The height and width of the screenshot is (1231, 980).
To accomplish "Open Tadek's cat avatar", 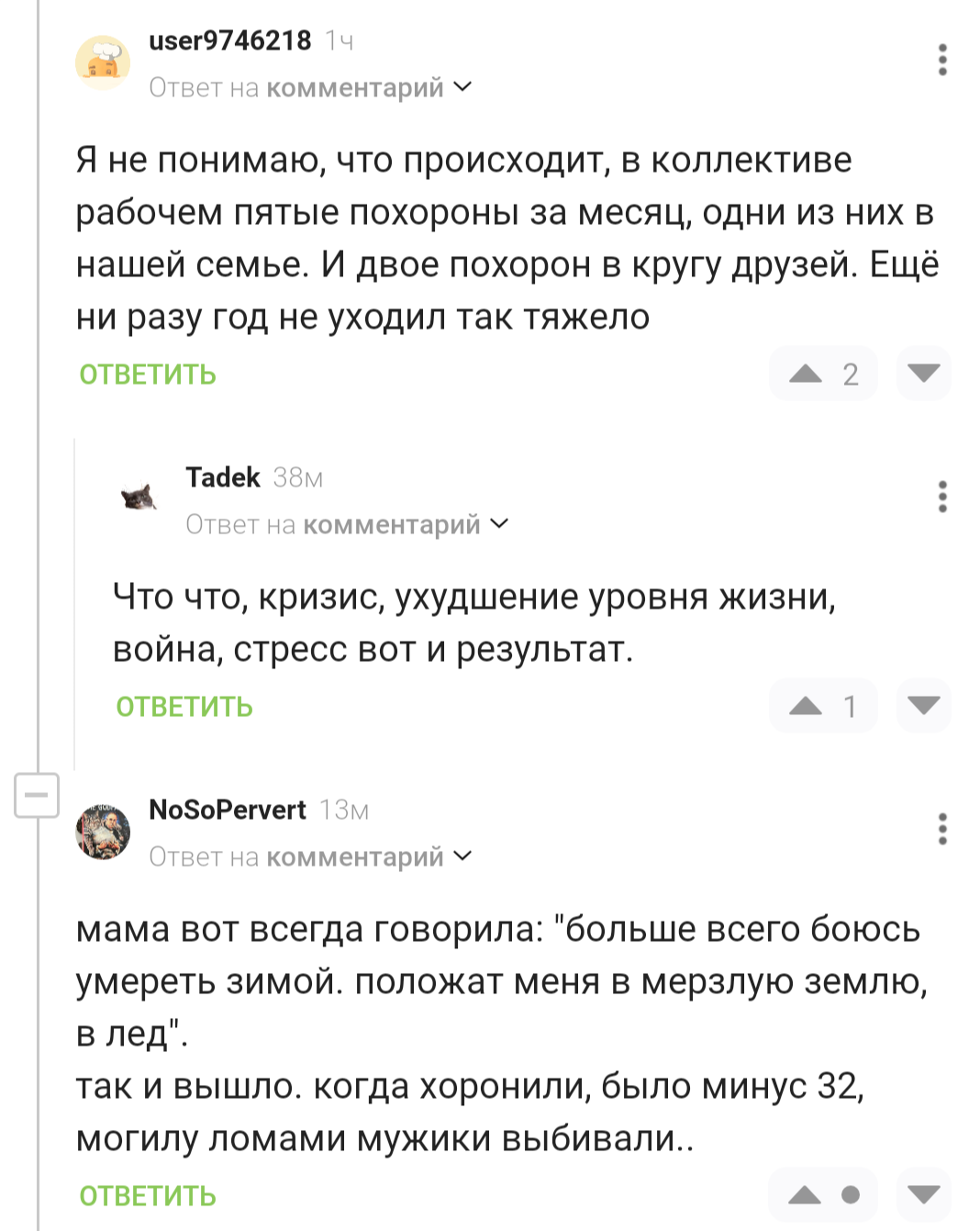I will coord(139,498).
